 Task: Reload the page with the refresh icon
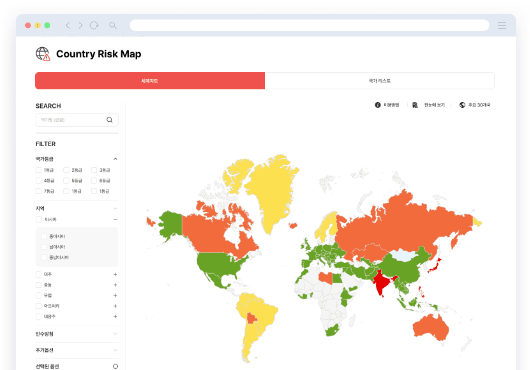94,25
